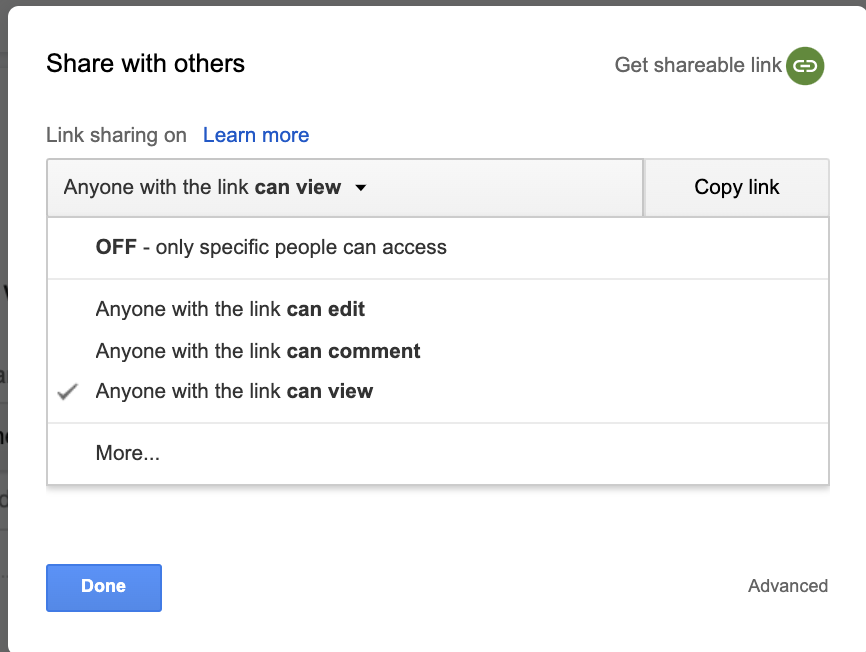This screenshot has height=652, width=866.
Task: Click the Share with others heading
Action: pyautogui.click(x=145, y=64)
